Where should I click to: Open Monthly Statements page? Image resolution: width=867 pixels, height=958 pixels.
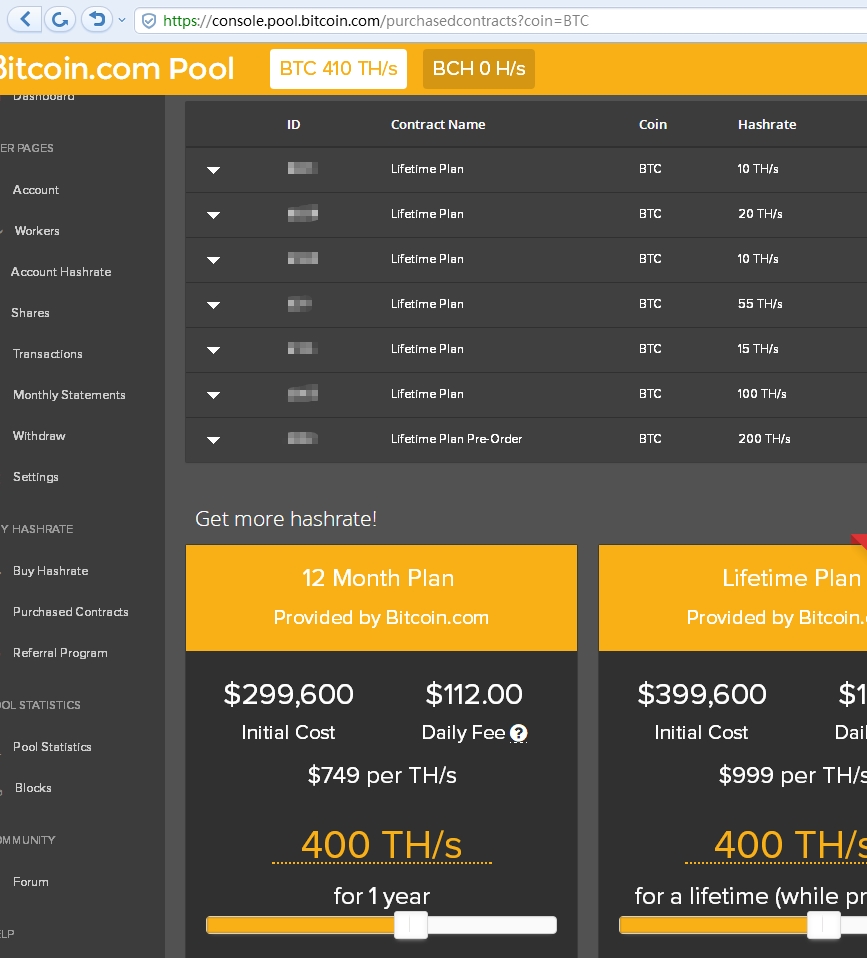(69, 395)
